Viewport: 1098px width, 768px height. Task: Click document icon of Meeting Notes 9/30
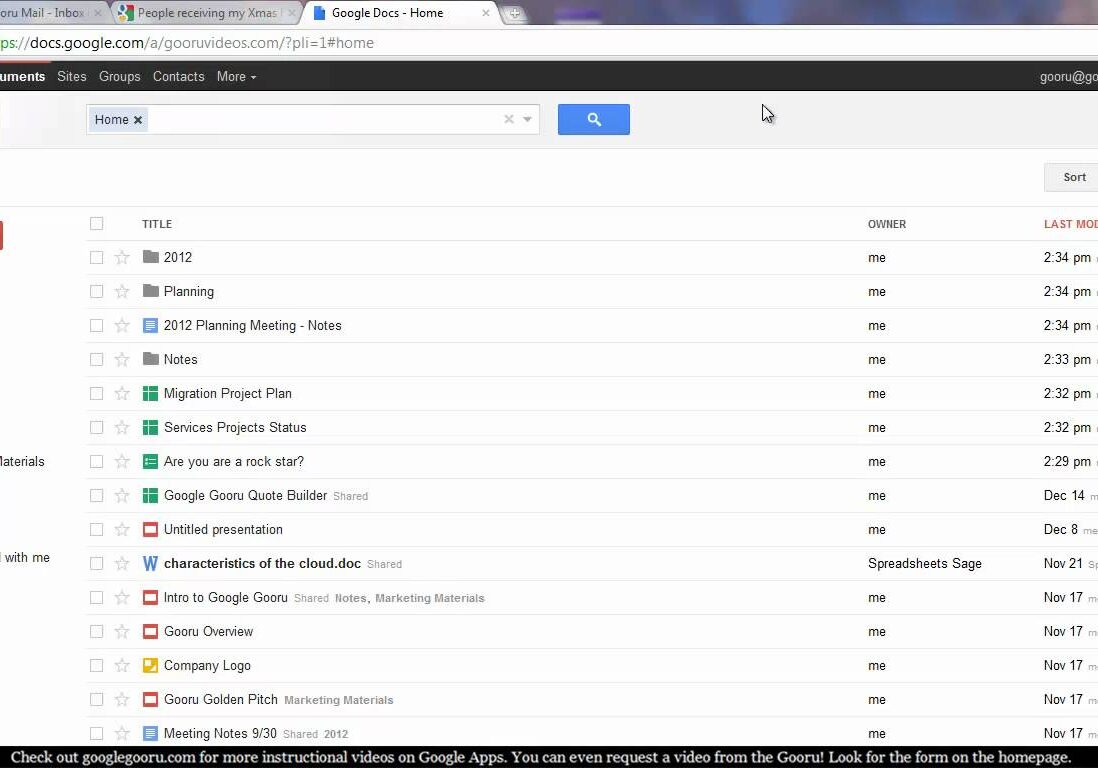(x=150, y=733)
